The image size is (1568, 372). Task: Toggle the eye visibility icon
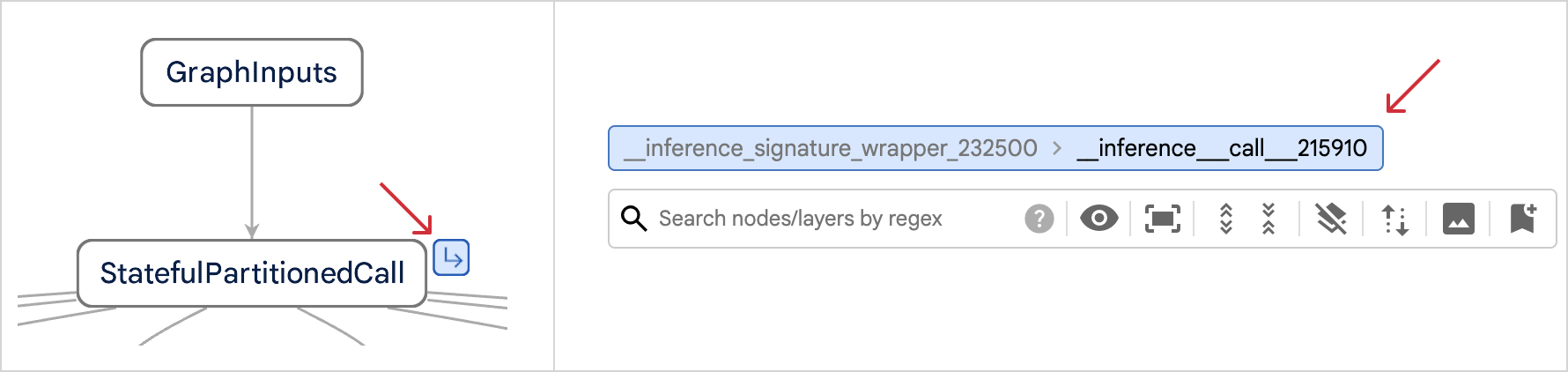coord(1098,219)
